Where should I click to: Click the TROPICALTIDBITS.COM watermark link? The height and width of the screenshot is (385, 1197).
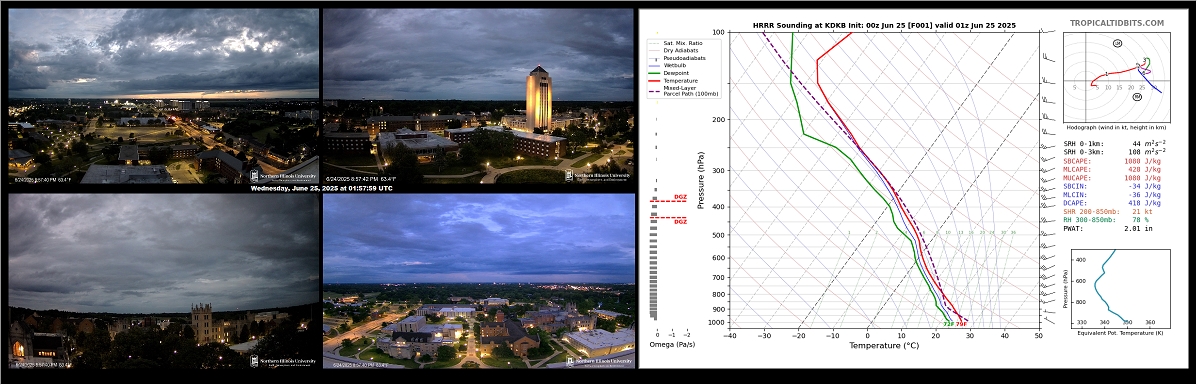pyautogui.click(x=1117, y=24)
